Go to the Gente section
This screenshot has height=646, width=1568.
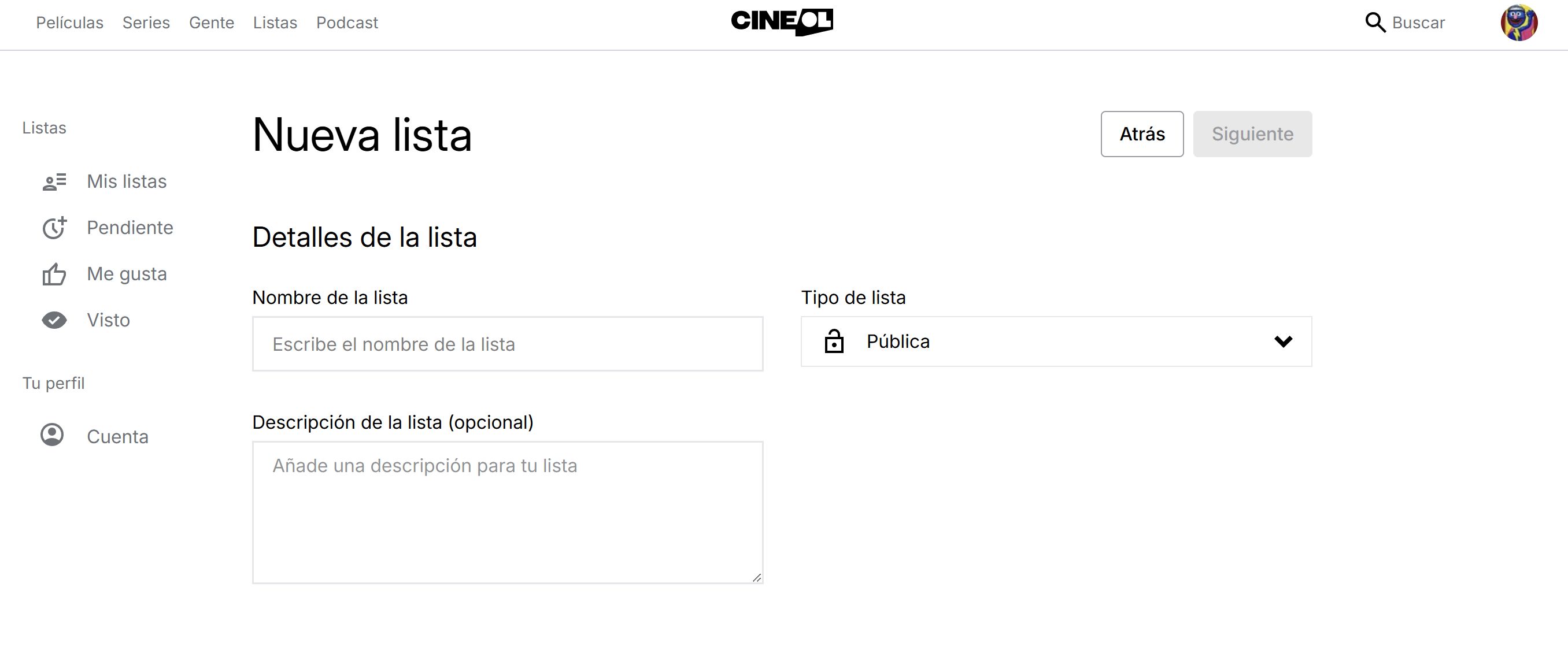tap(211, 23)
